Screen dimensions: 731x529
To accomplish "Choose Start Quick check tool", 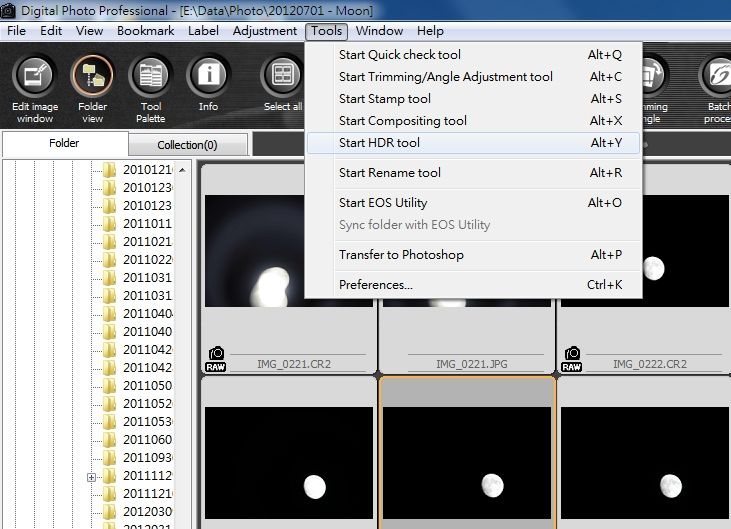I will [474, 55].
